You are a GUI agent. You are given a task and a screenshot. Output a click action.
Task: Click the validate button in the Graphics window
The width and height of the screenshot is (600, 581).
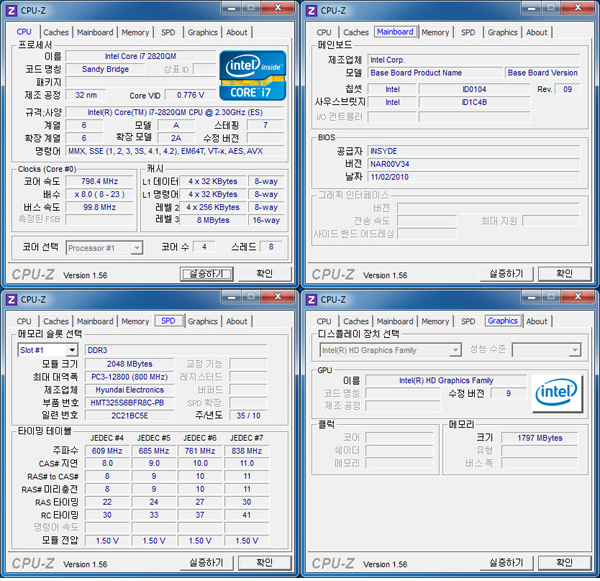pyautogui.click(x=507, y=563)
